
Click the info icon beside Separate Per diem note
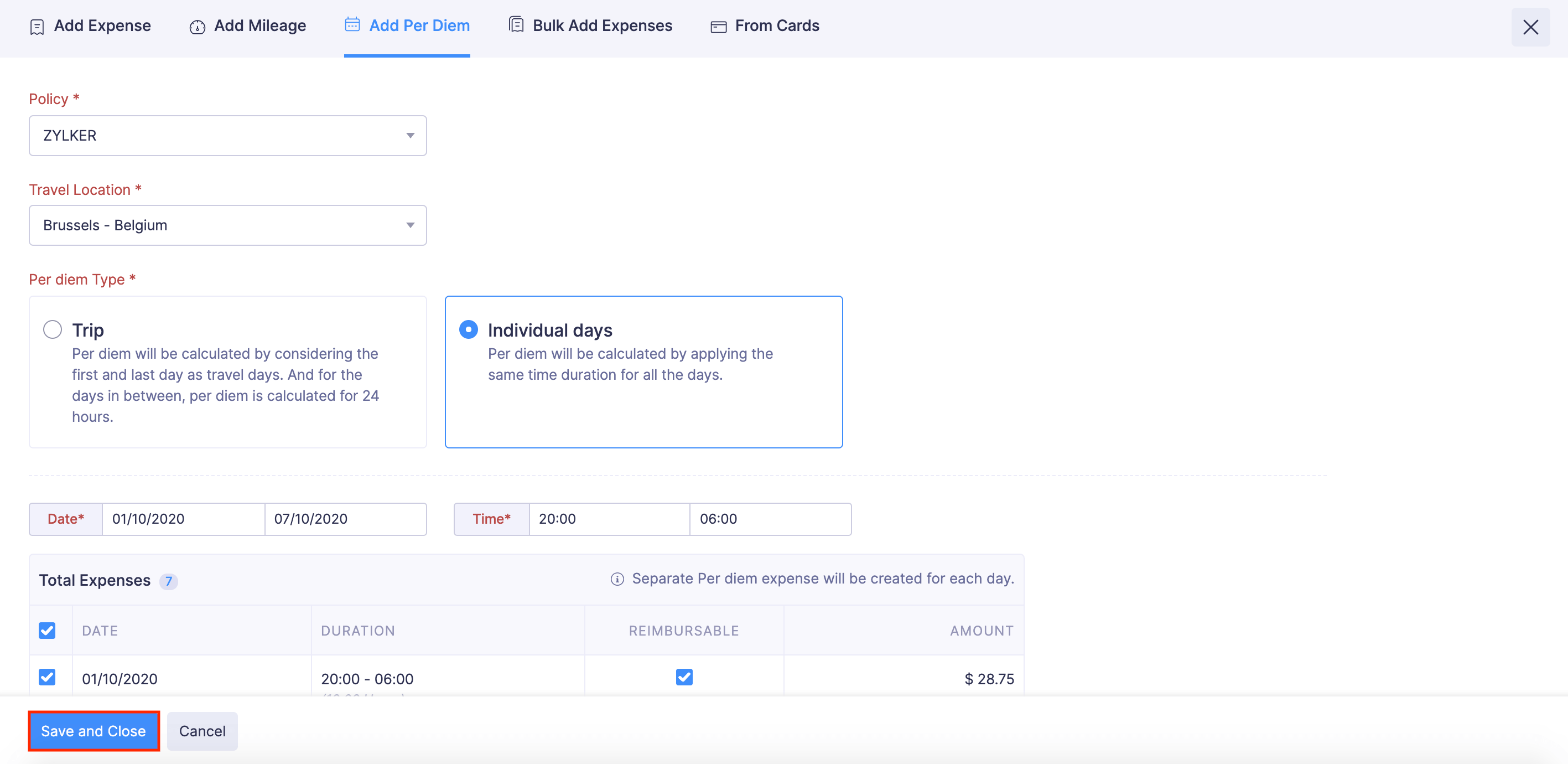point(617,579)
